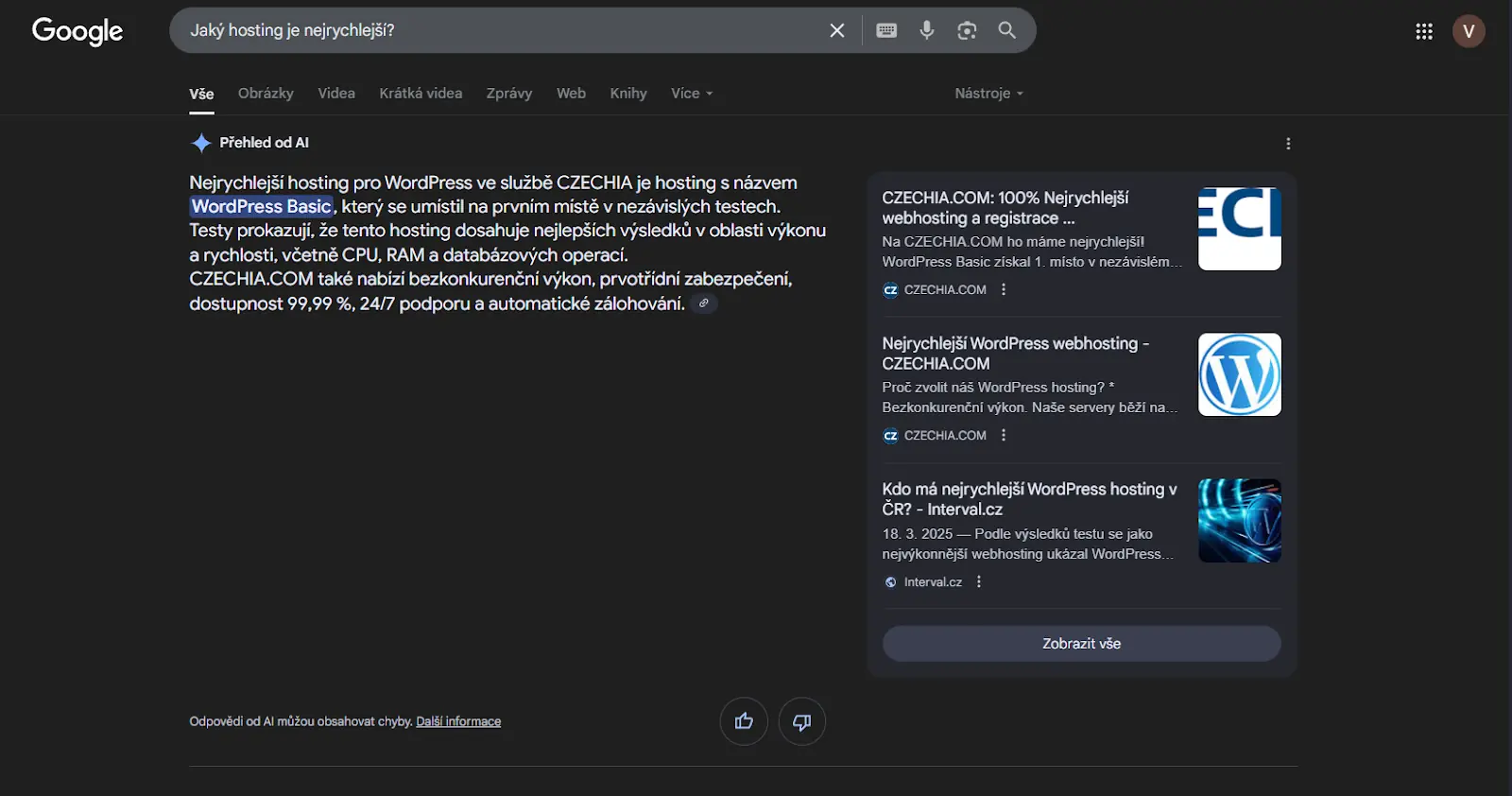Open Google Lens image search
1512x796 pixels.
click(967, 30)
